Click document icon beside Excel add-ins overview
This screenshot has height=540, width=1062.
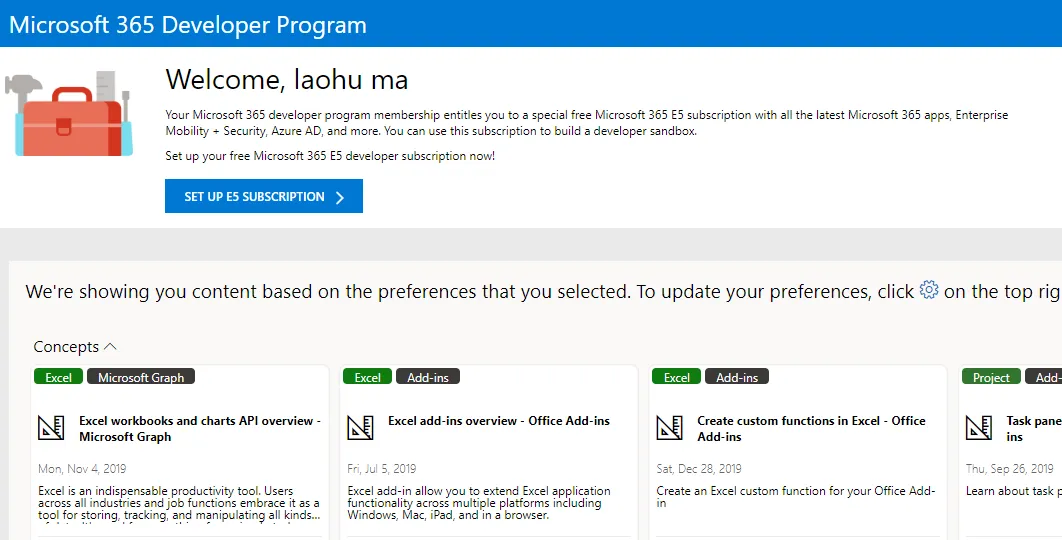(360, 428)
